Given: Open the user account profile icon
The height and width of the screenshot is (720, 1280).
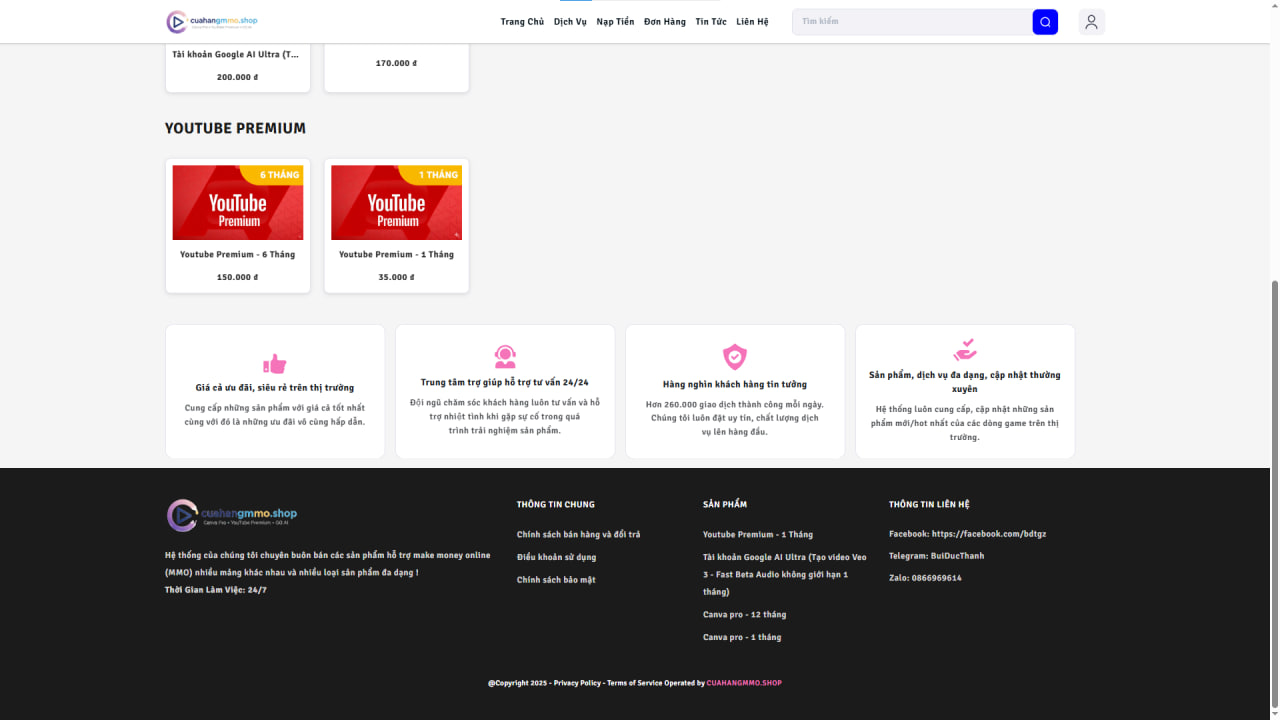Looking at the screenshot, I should click(1091, 22).
